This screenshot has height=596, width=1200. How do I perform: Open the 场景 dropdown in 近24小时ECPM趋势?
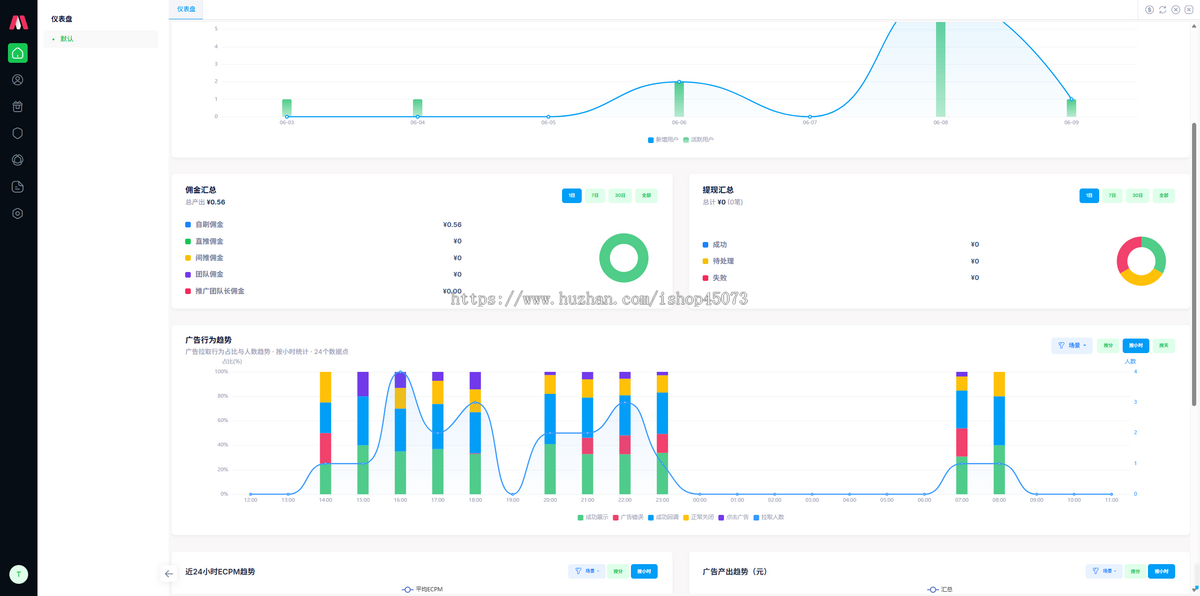pyautogui.click(x=586, y=571)
